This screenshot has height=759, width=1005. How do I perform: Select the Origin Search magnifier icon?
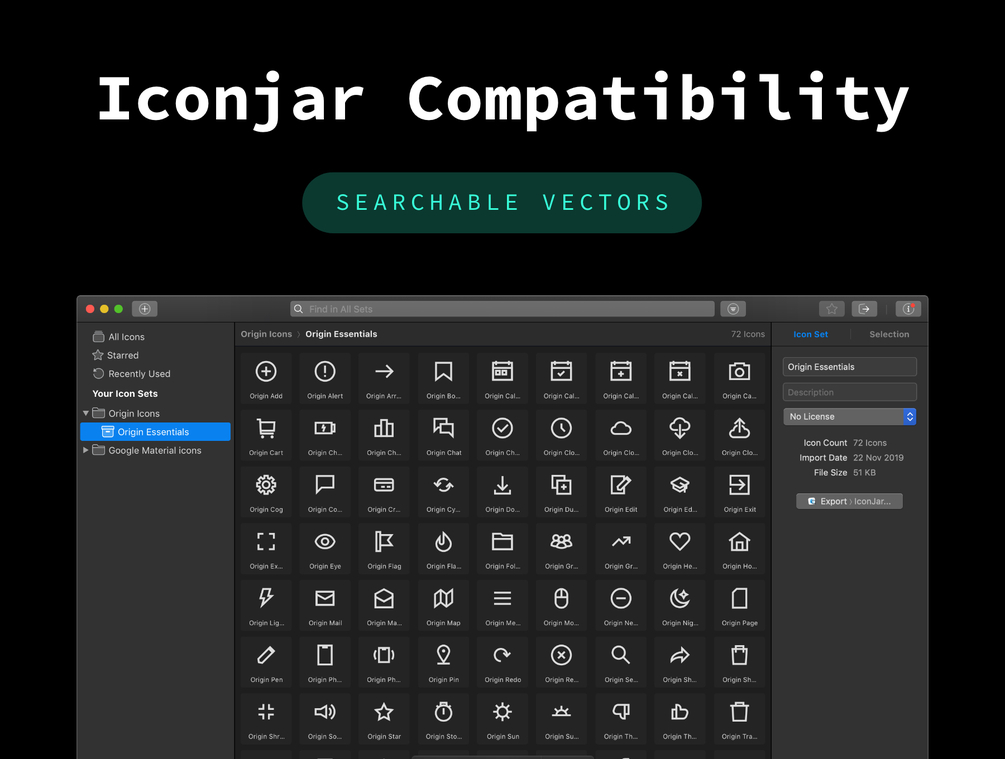[620, 662]
